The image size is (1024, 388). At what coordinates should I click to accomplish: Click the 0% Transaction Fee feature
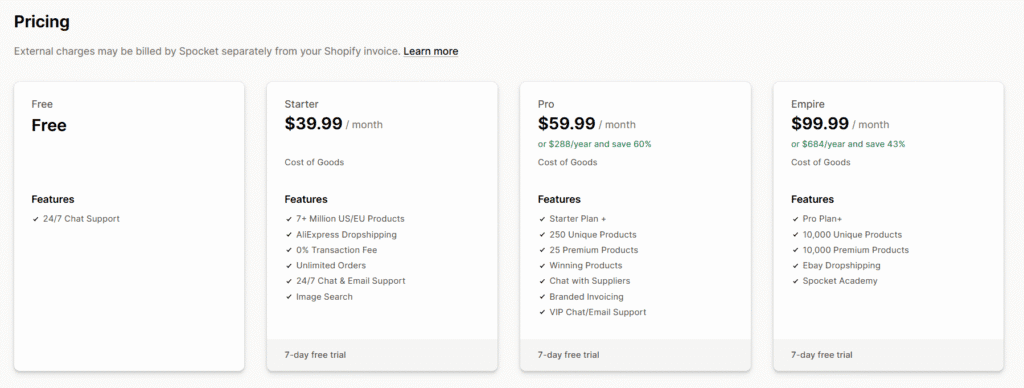(336, 250)
